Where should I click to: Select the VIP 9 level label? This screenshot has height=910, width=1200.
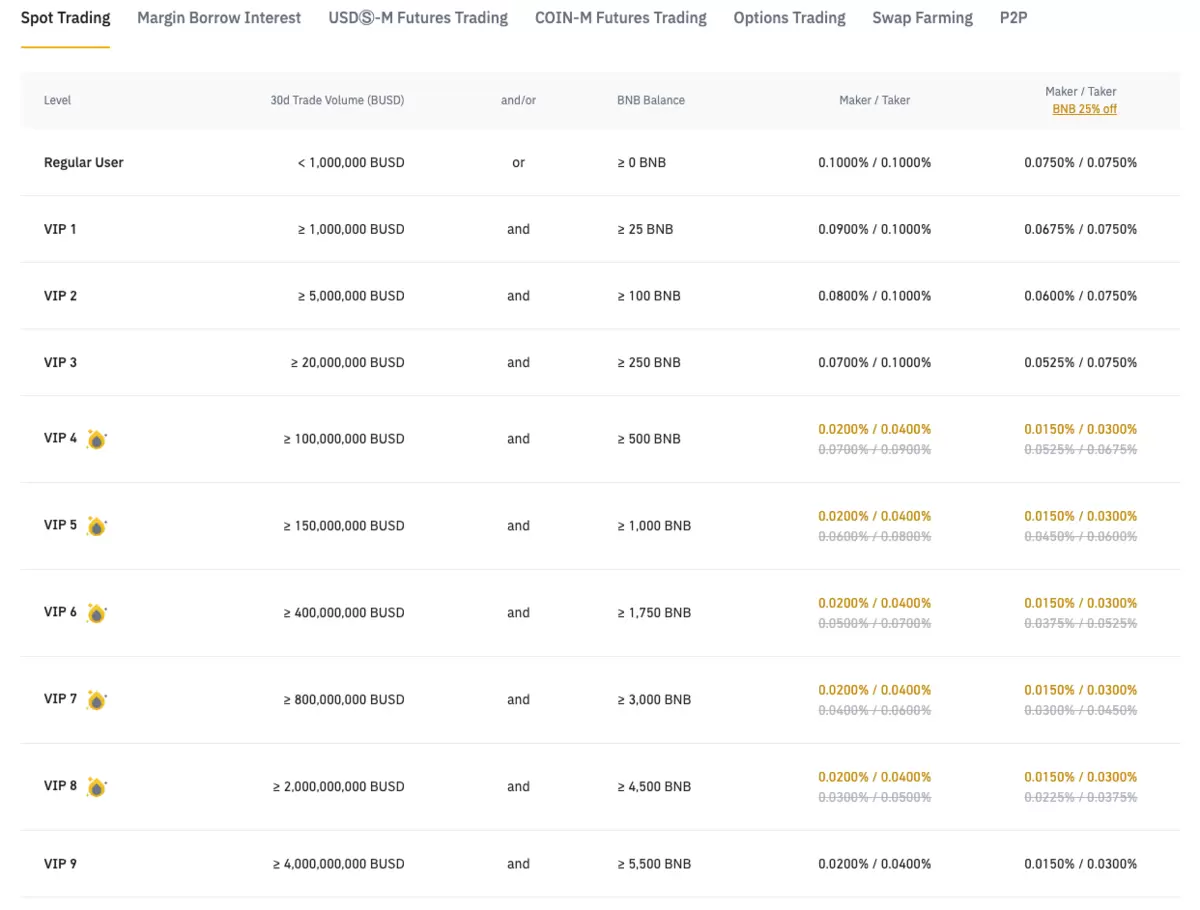(x=60, y=864)
